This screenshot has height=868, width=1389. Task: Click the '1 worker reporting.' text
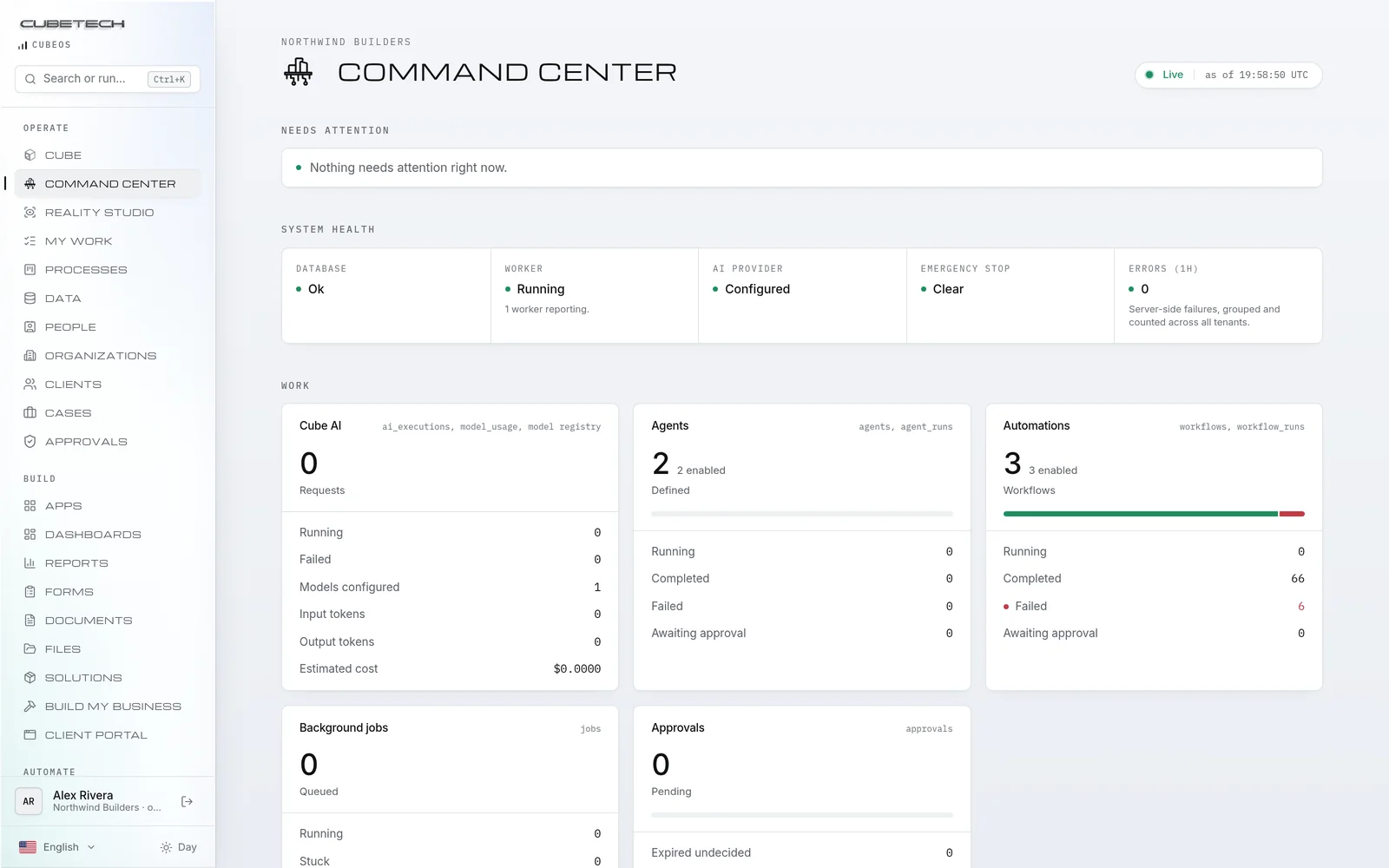547,309
